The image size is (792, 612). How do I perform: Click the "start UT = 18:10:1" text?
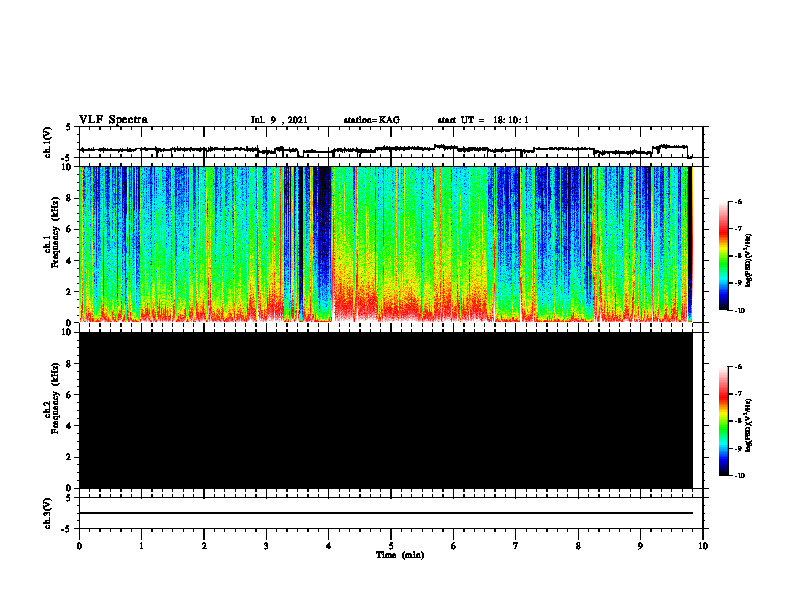[x=483, y=120]
